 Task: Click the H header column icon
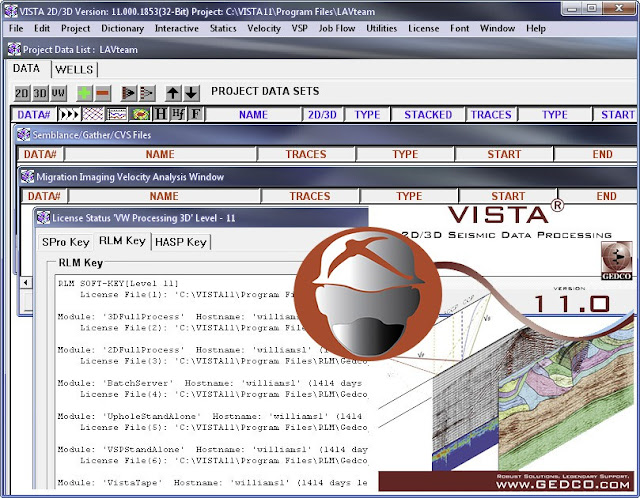160,114
